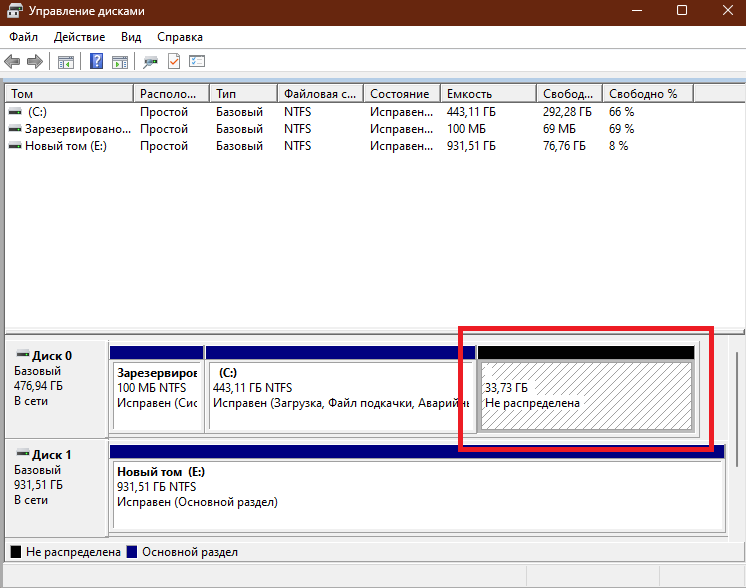Click the 76,76 ГБ free space cell

tap(564, 146)
